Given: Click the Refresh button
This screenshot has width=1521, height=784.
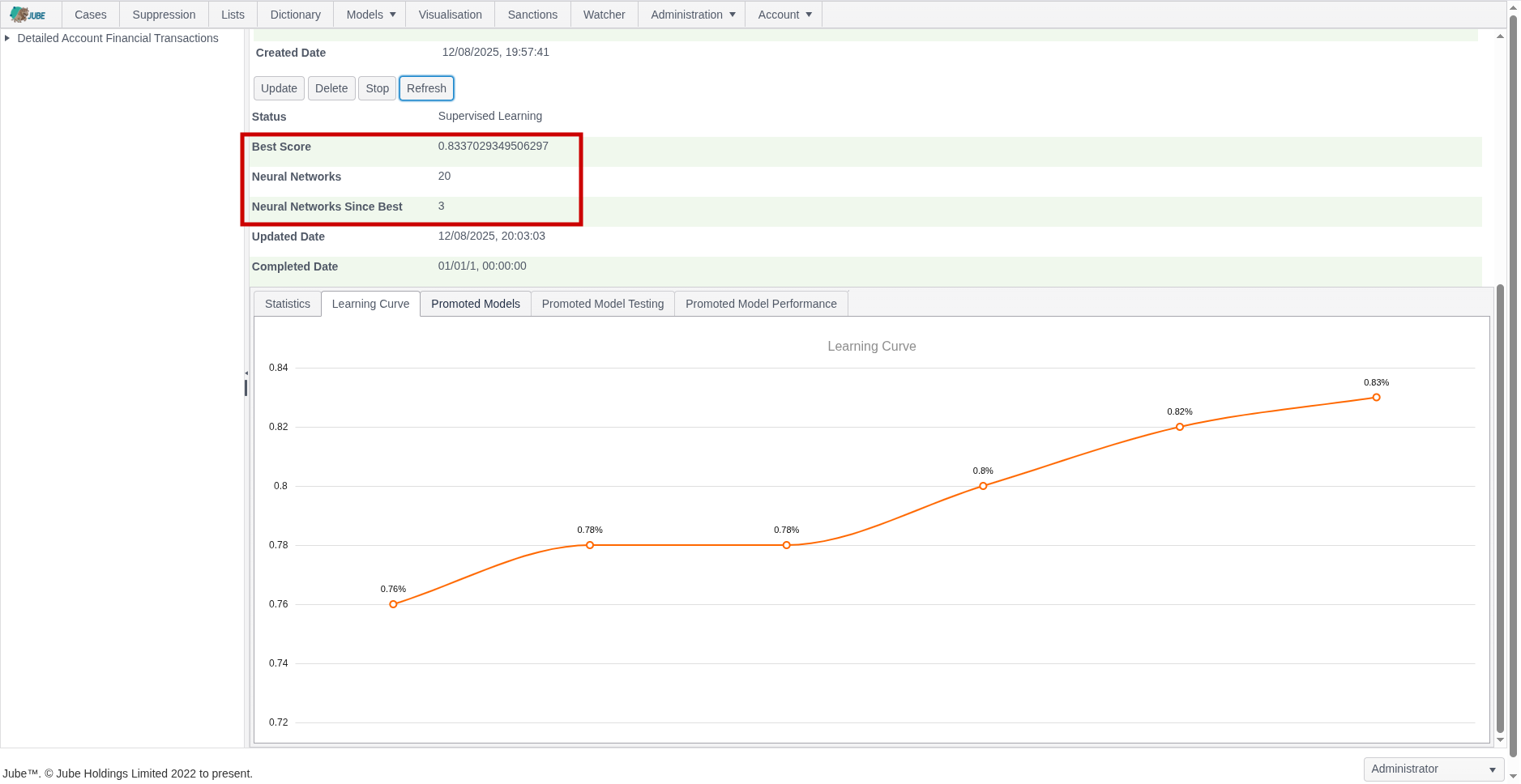Looking at the screenshot, I should 426,88.
